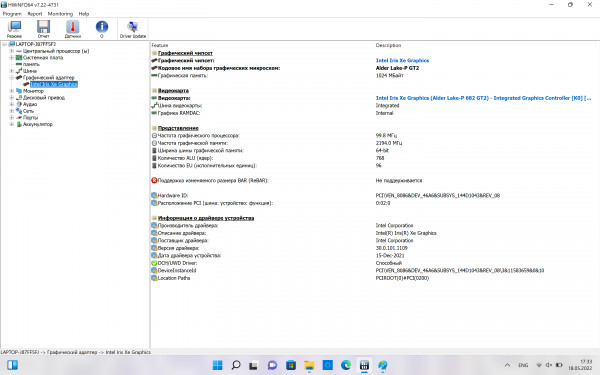
Task: Open the Report menu
Action: pos(35,14)
